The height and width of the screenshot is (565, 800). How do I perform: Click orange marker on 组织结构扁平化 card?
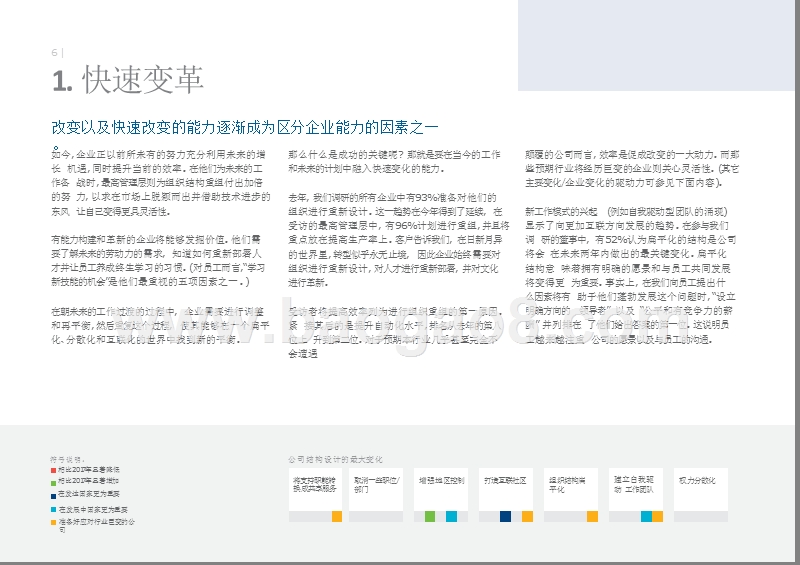click(592, 516)
